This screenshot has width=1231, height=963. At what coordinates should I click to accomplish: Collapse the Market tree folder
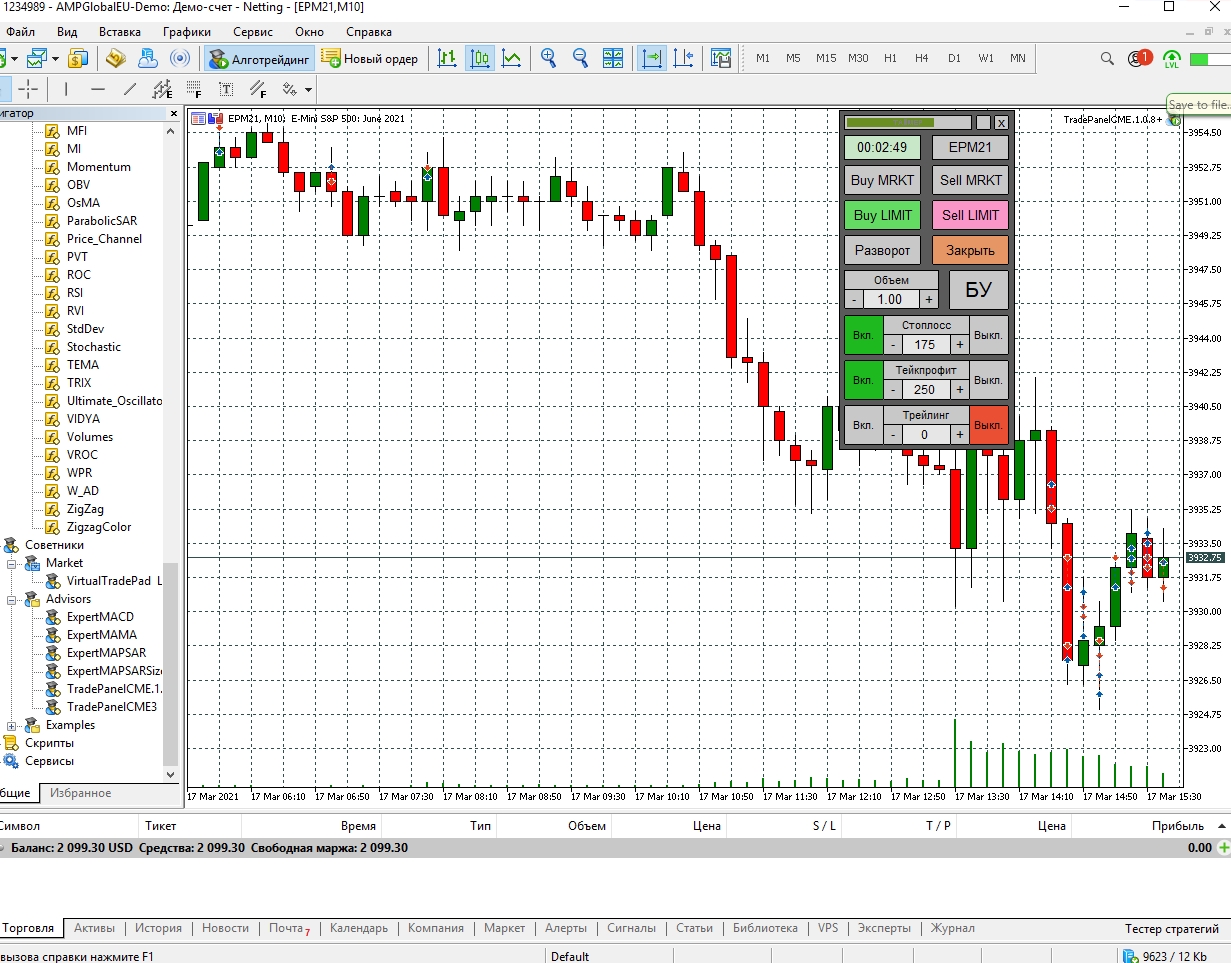point(12,563)
